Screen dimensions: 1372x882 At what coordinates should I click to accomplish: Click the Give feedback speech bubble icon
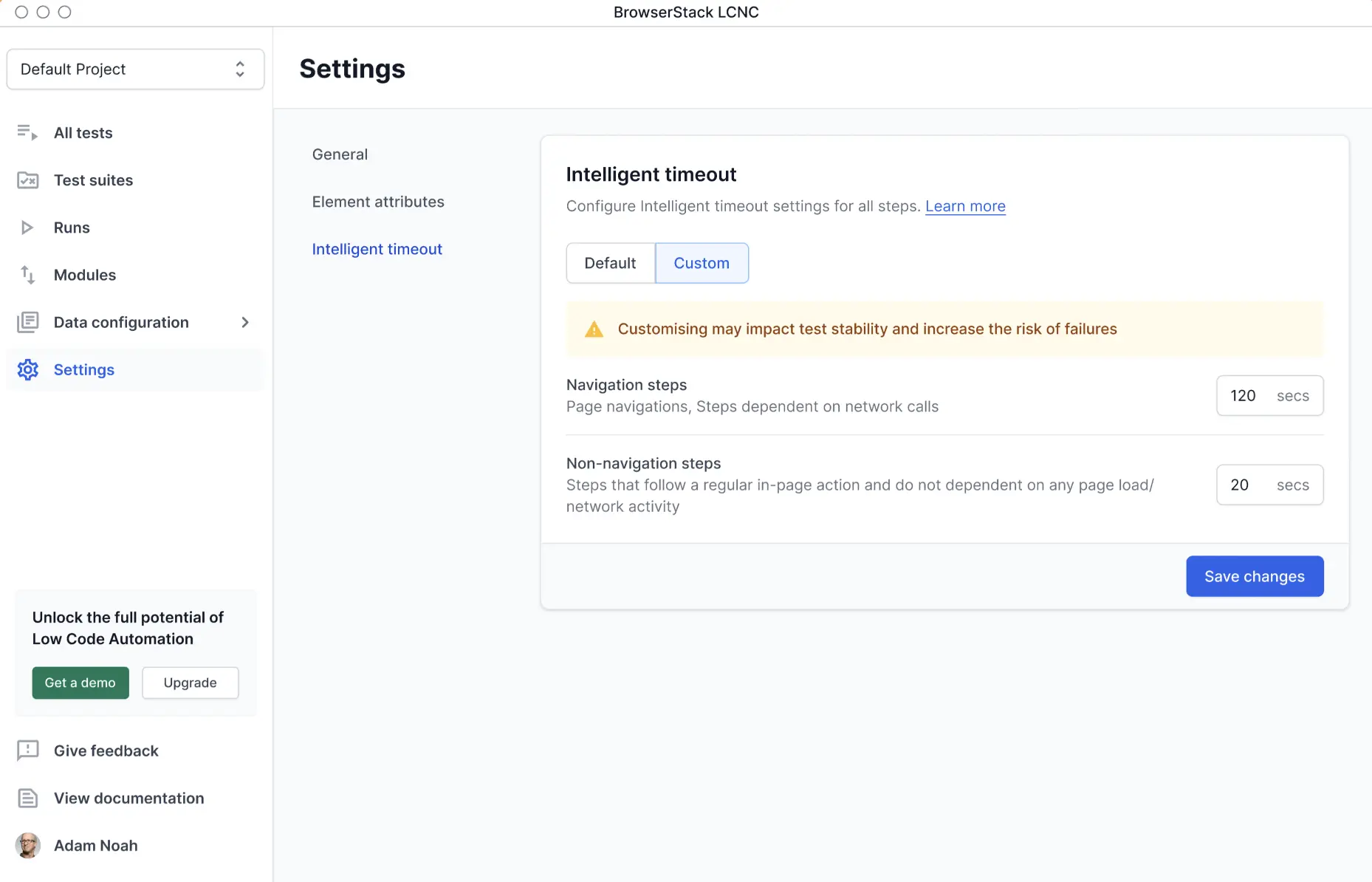click(x=27, y=751)
